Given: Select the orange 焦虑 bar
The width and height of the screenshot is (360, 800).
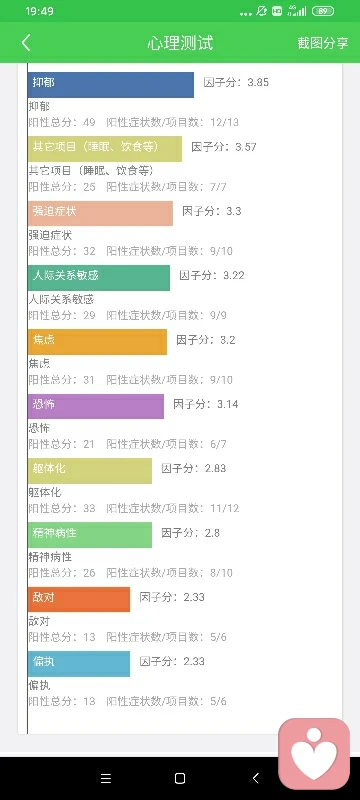Looking at the screenshot, I should pos(97,342).
